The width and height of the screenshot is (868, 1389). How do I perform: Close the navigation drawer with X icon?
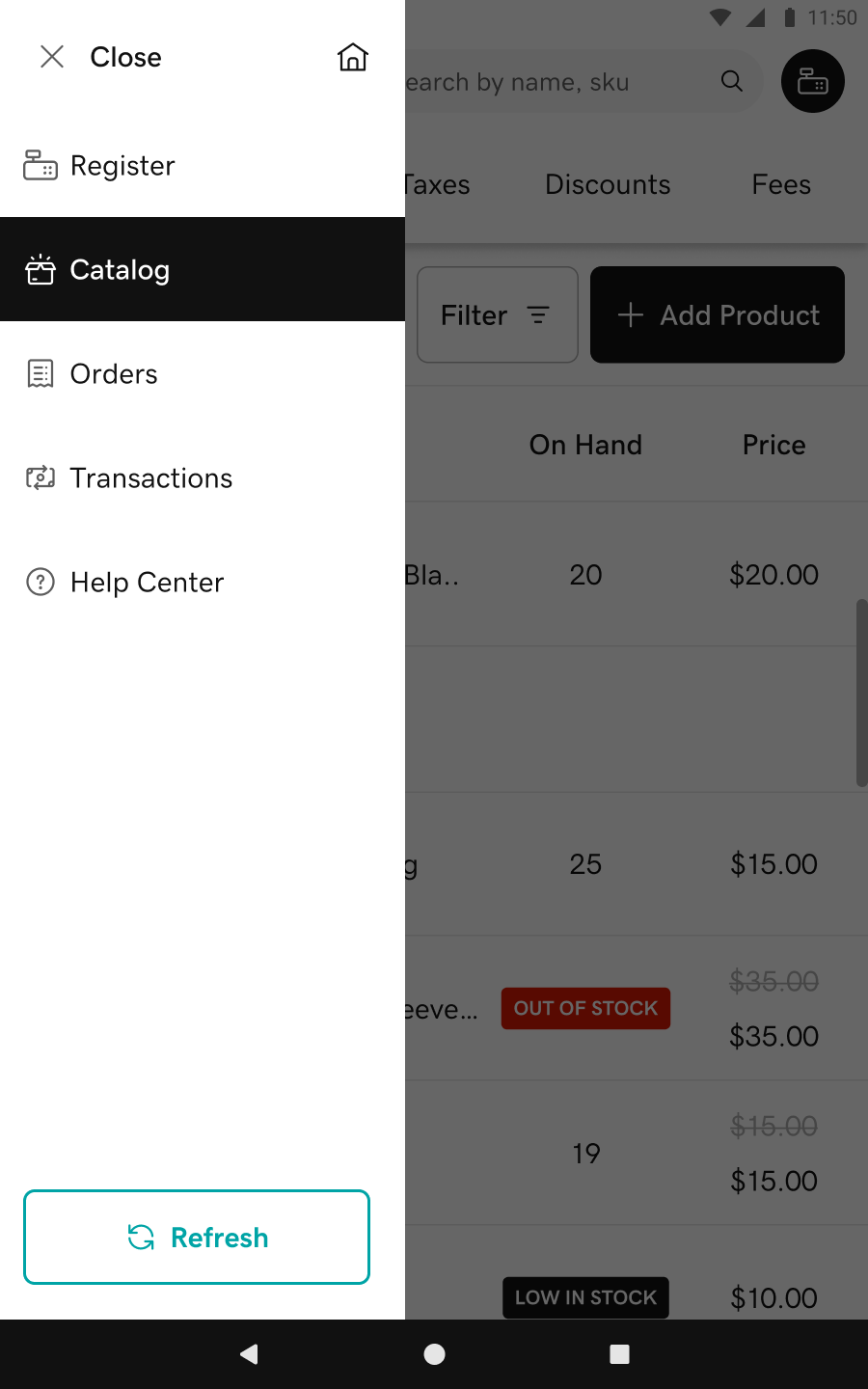pyautogui.click(x=53, y=58)
